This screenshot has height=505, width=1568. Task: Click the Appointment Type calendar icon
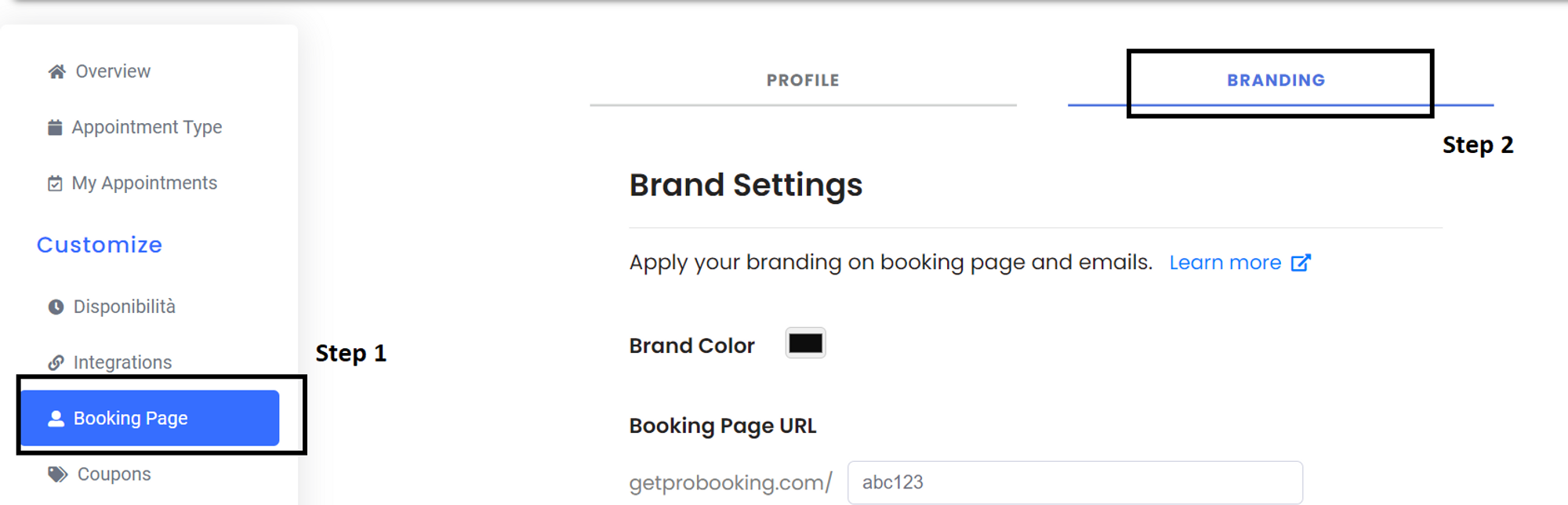(x=55, y=127)
